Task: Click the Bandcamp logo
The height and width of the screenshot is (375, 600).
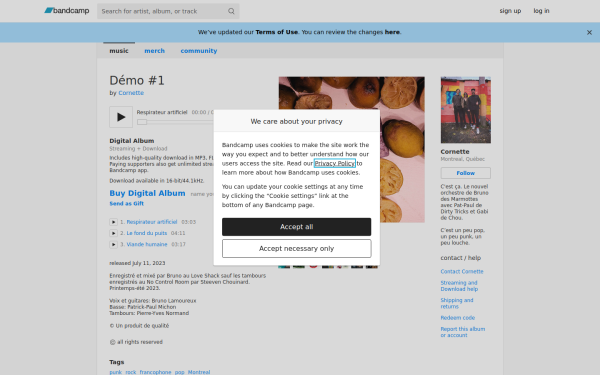Action: point(67,11)
